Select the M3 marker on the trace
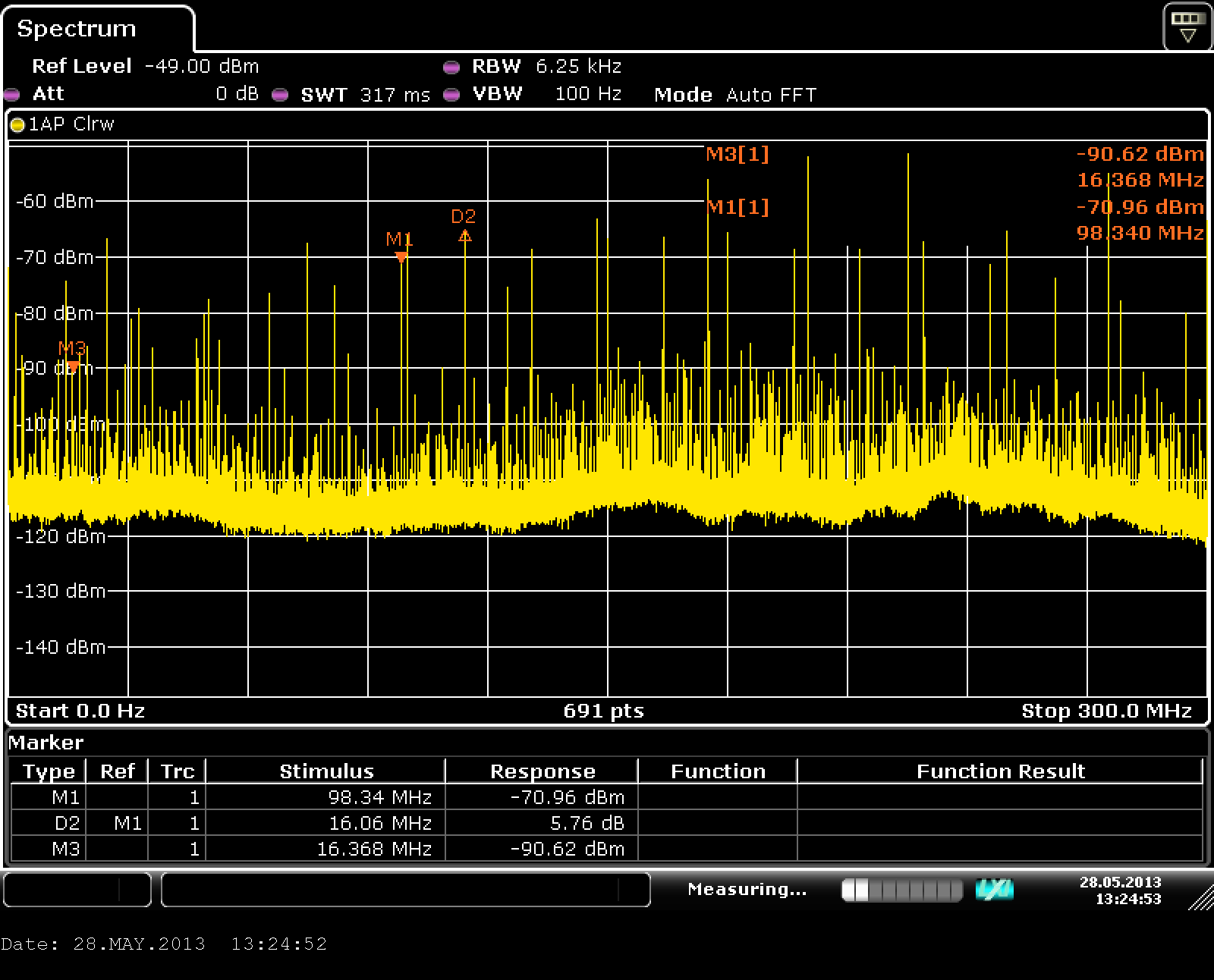This screenshot has height=980, width=1214. (x=73, y=366)
